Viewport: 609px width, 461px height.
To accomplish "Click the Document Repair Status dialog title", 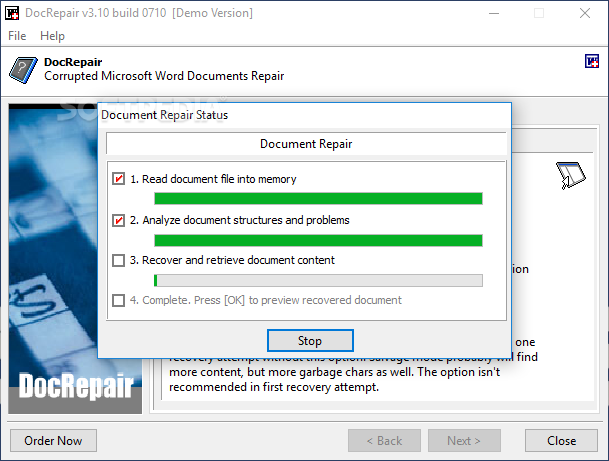I will (165, 115).
